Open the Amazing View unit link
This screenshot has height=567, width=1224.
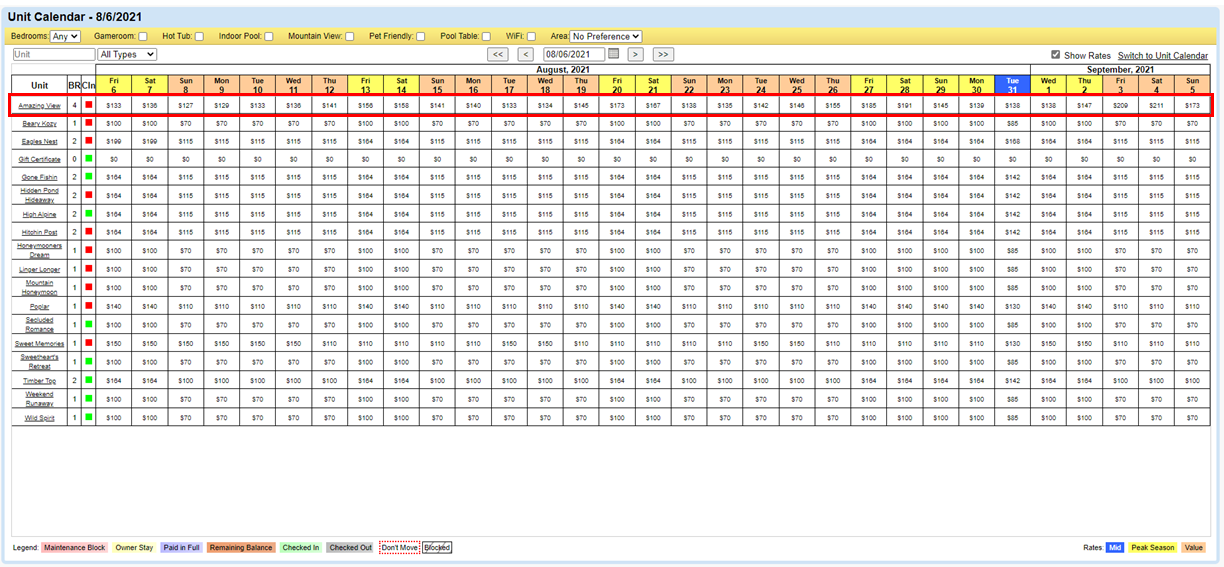(40, 105)
